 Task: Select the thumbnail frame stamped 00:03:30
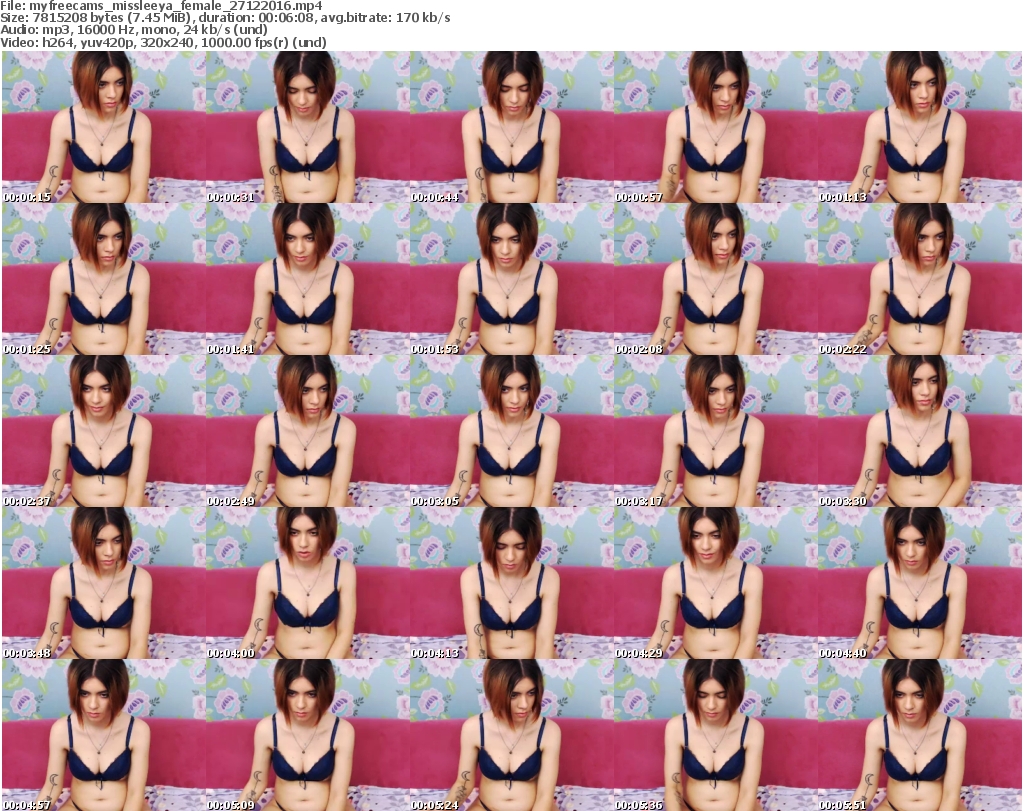coord(920,431)
